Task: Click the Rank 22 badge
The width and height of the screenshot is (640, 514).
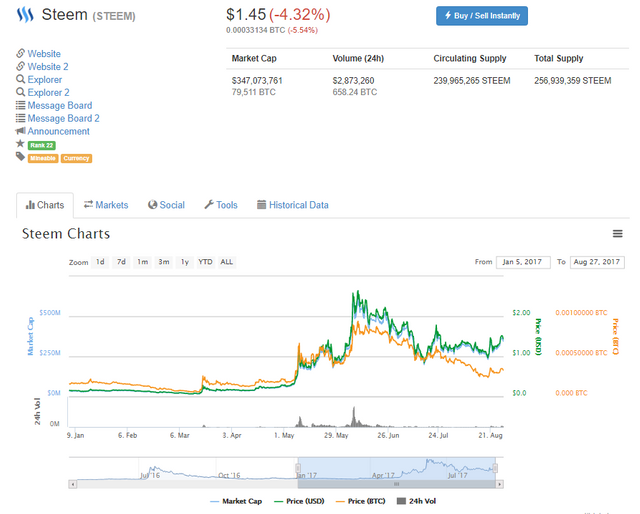Action: click(x=42, y=145)
